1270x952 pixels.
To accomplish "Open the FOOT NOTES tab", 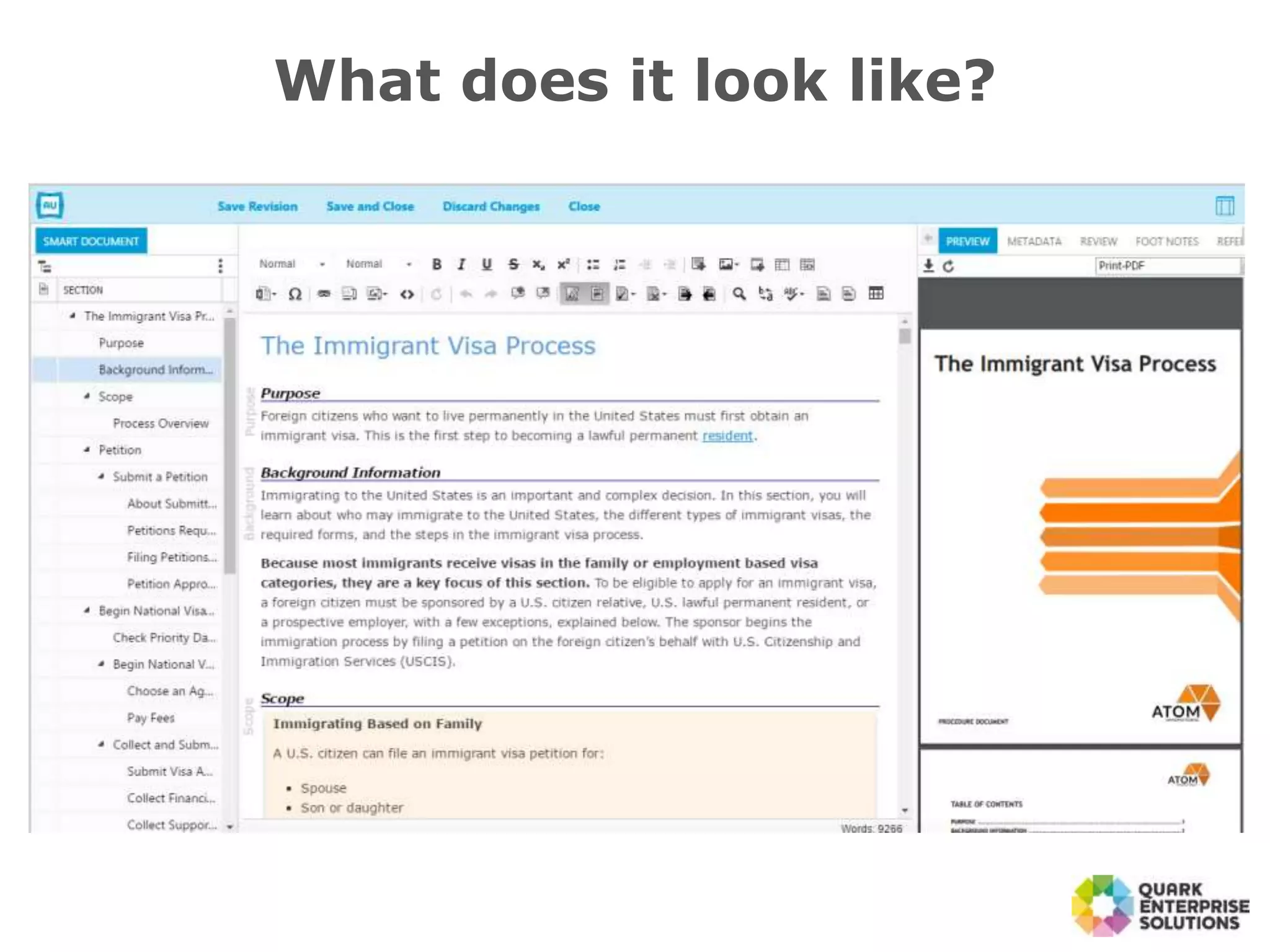I will tap(1166, 241).
